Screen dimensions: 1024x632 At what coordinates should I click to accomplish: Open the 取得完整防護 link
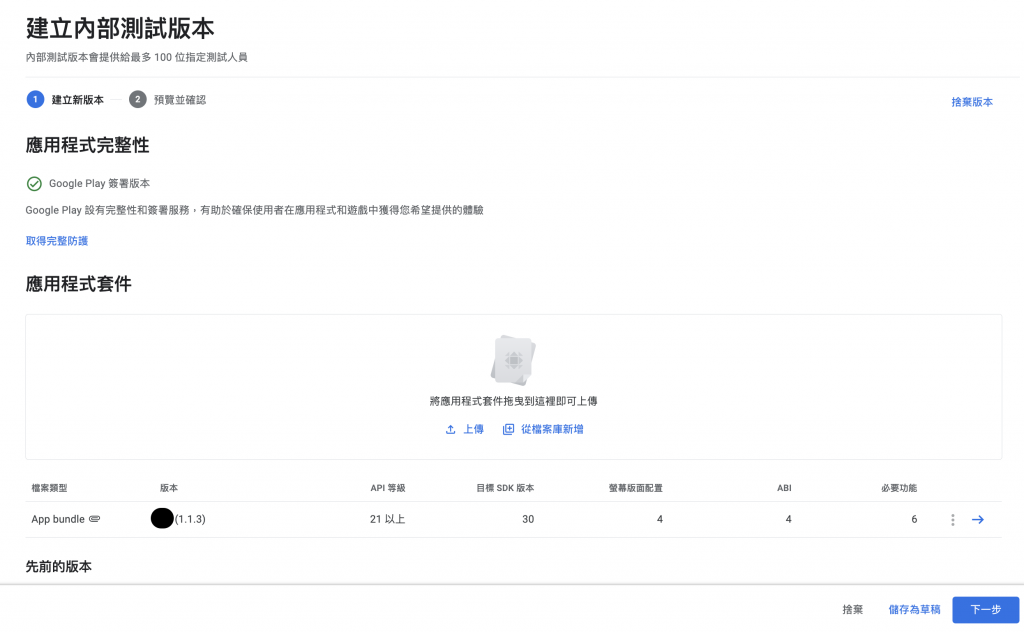point(57,241)
